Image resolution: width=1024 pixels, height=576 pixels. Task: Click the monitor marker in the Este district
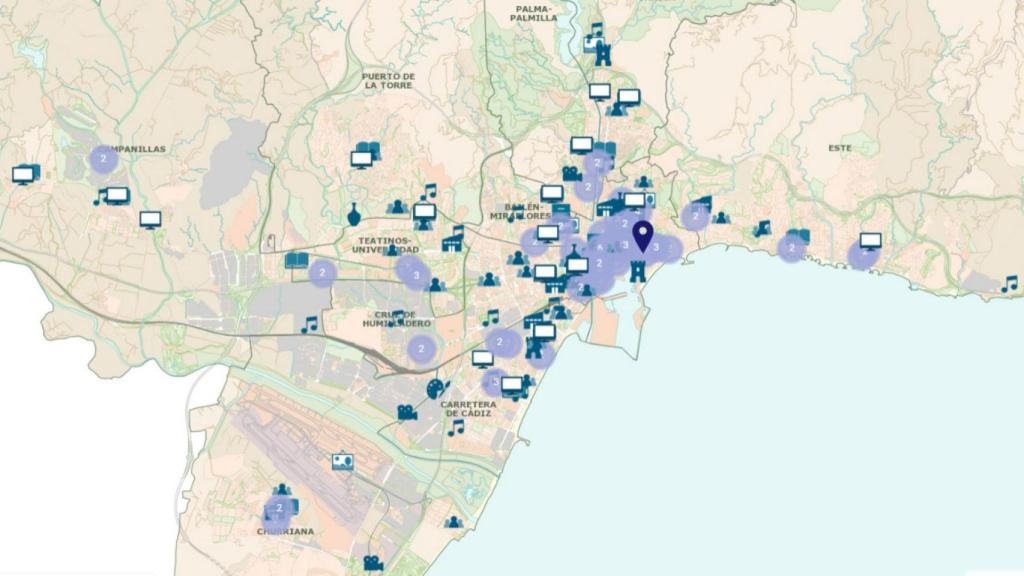pos(870,240)
